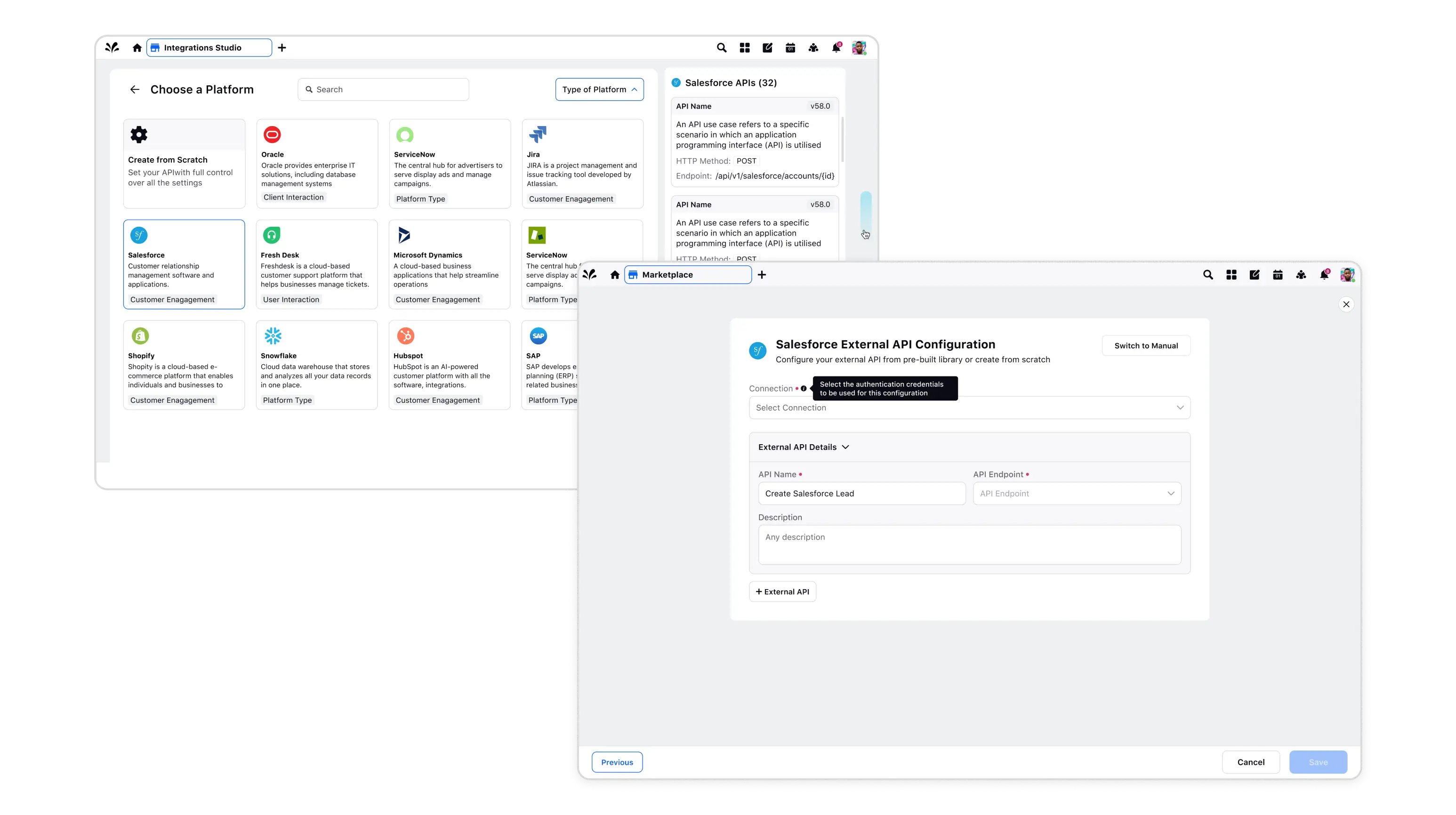The width and height of the screenshot is (1456, 815).
Task: Click the search icon in Marketplace header
Action: click(1208, 275)
